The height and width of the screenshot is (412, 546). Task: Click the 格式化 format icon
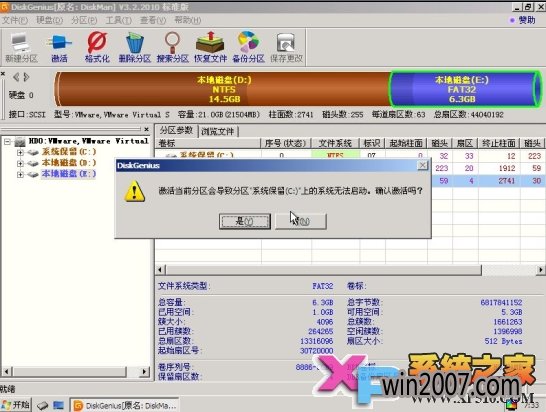(97, 48)
